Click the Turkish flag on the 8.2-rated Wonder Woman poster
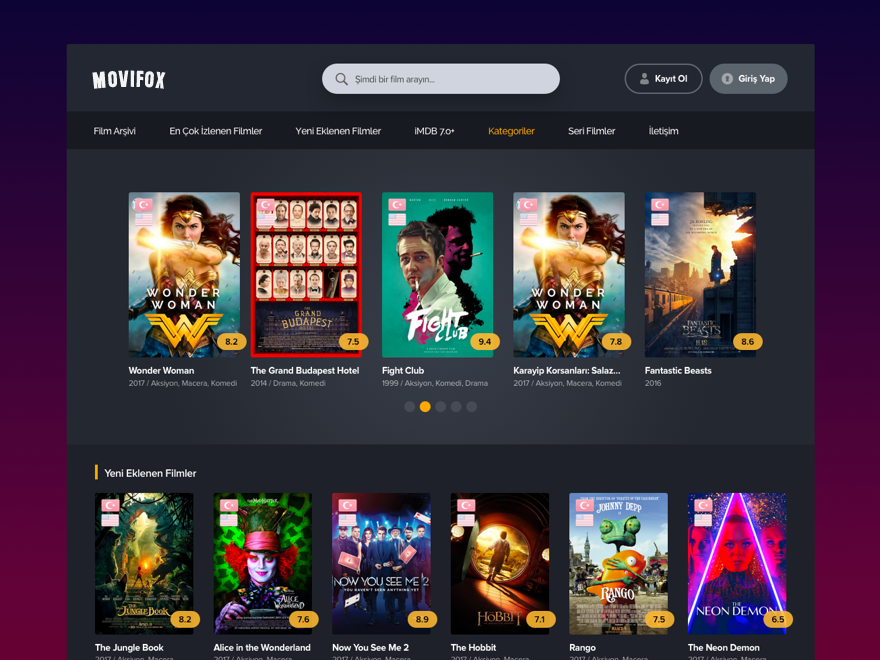Viewport: 880px width, 660px height. pyautogui.click(x=144, y=205)
